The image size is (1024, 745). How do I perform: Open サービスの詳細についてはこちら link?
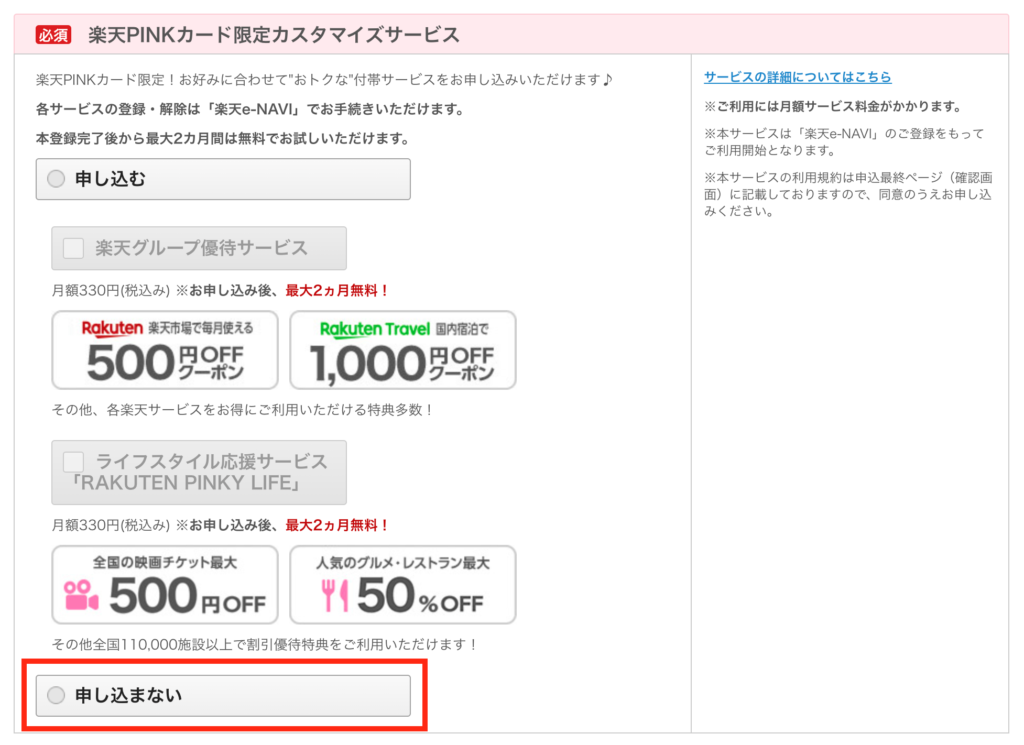click(x=797, y=77)
